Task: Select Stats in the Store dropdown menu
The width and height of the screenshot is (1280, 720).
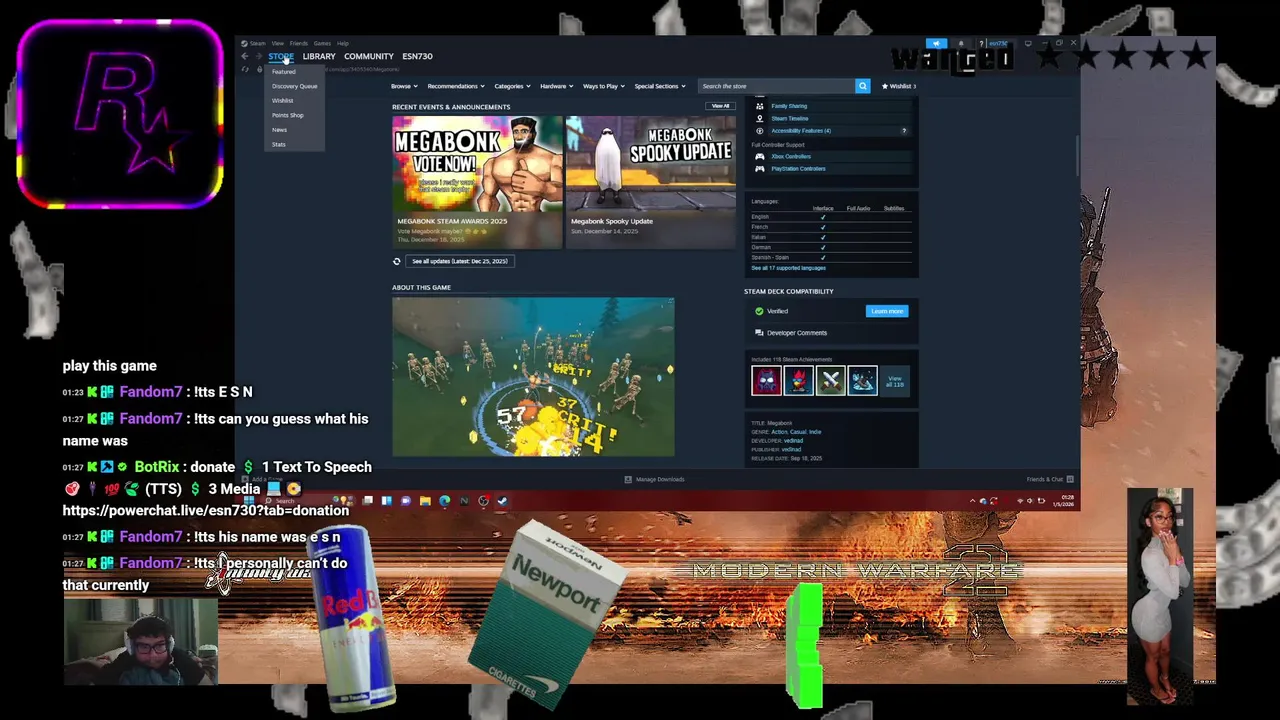Action: click(x=279, y=144)
